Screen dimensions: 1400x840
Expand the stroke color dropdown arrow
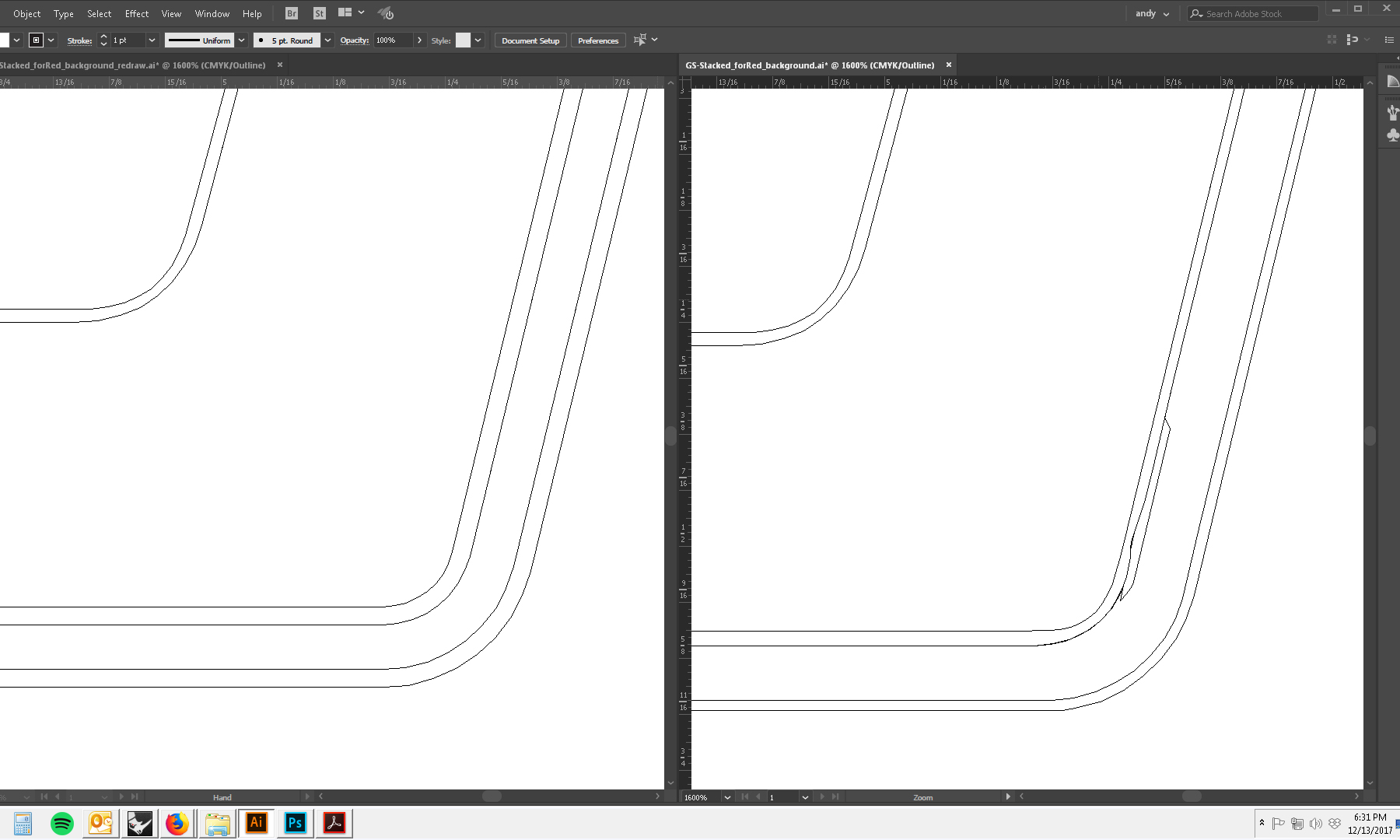click(x=51, y=40)
